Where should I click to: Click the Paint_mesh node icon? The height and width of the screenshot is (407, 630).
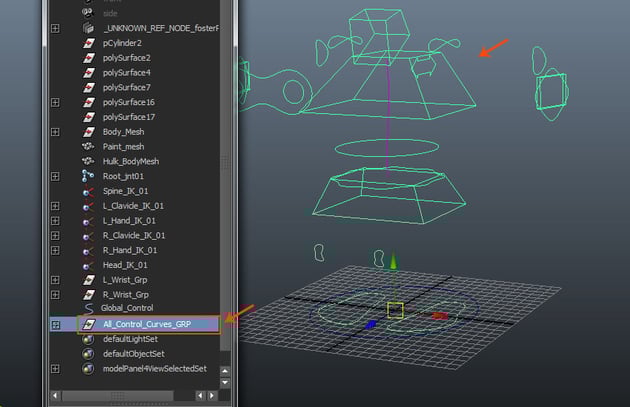click(x=87, y=146)
